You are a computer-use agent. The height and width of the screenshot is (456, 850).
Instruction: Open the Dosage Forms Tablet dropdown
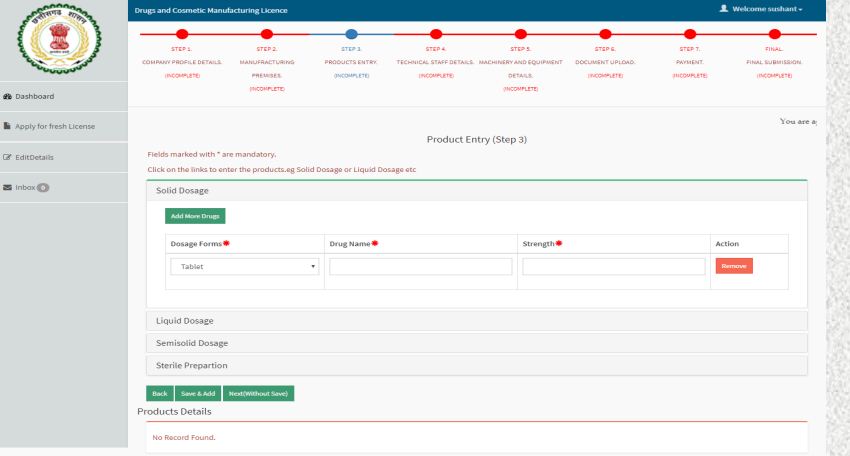[244, 267]
